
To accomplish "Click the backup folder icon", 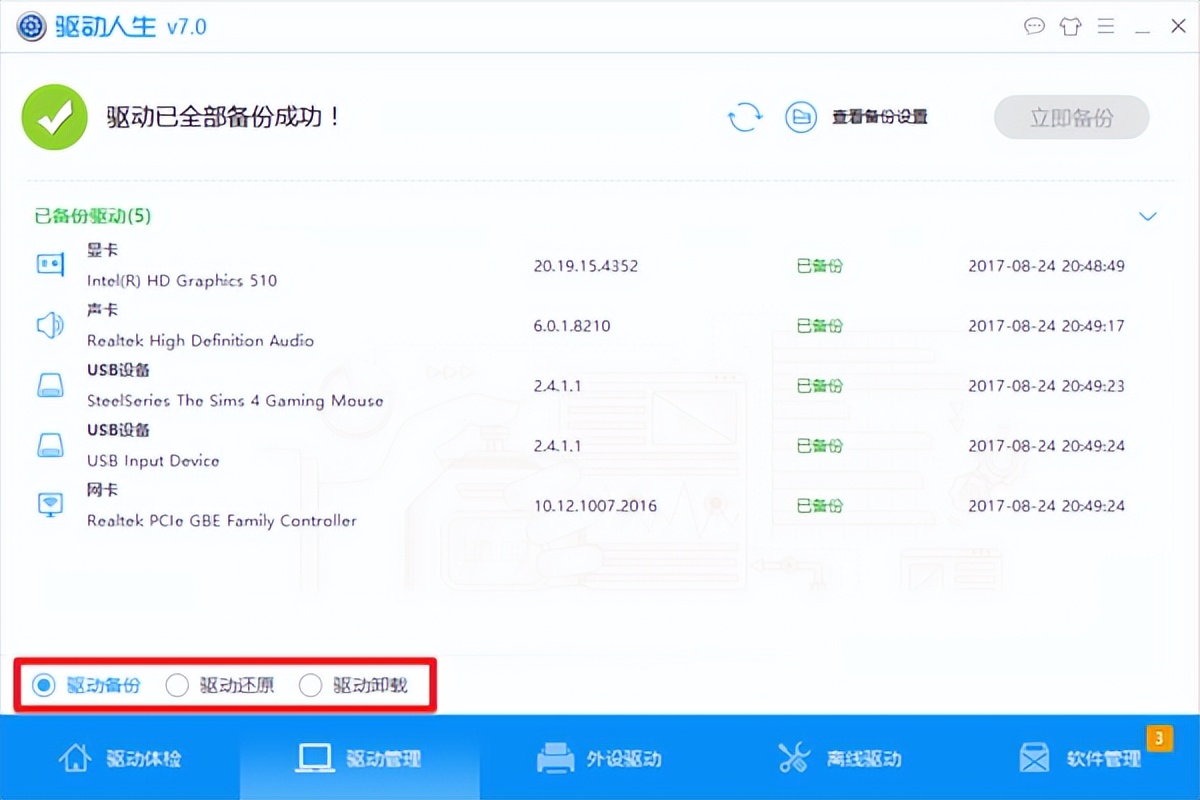I will 800,117.
